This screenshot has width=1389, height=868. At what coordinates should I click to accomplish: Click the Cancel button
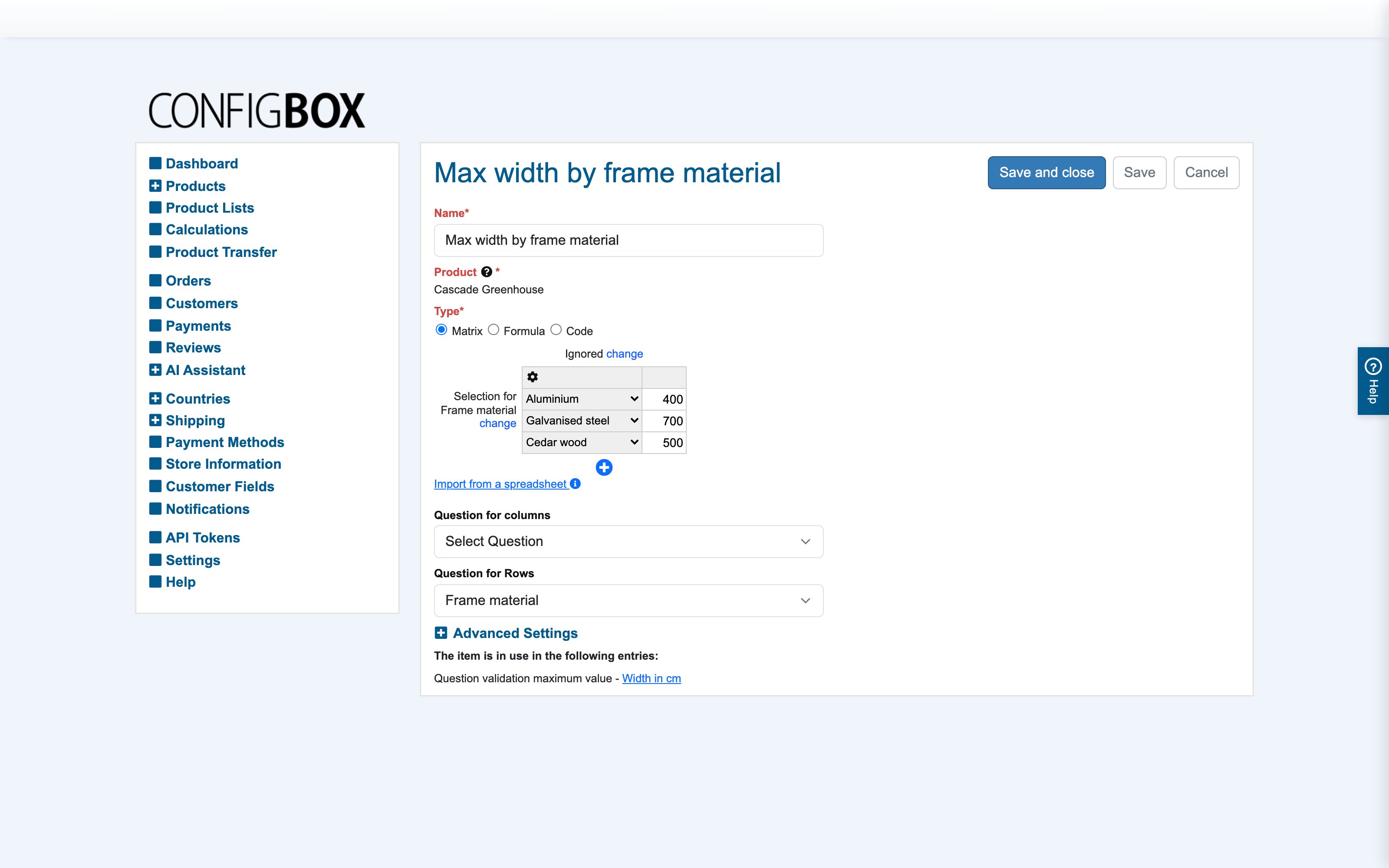click(1207, 173)
